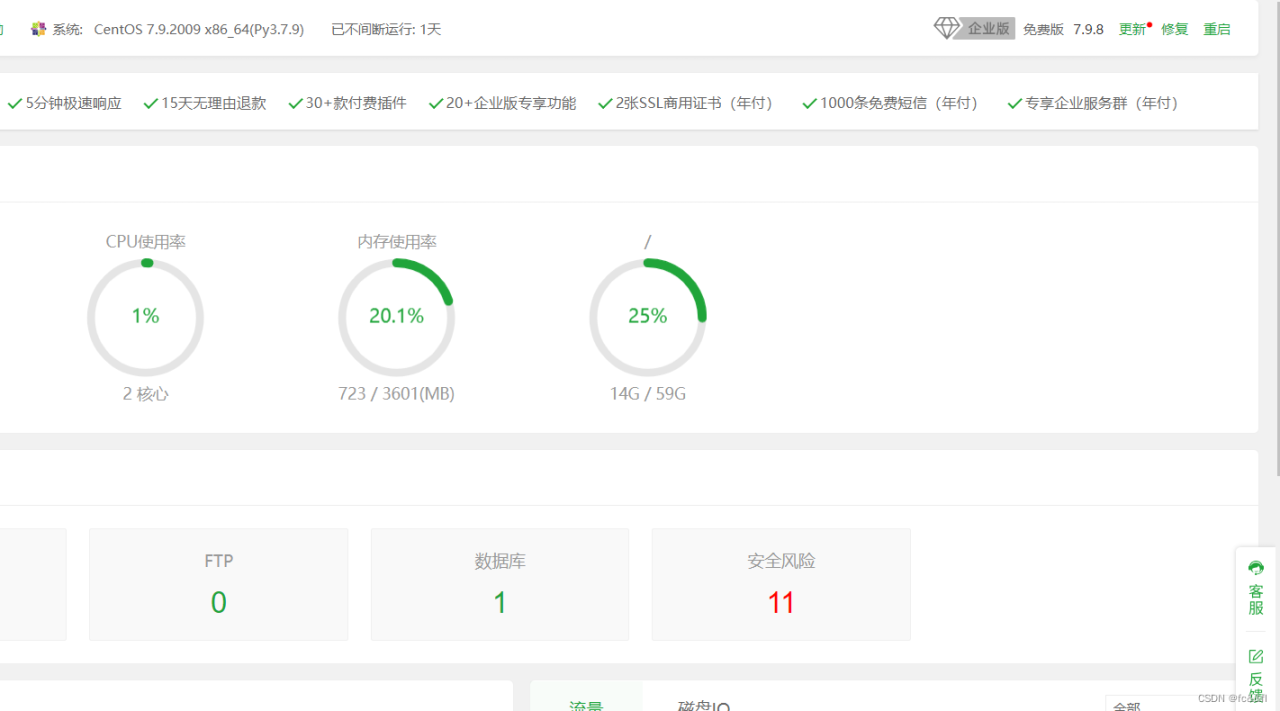
Task: Click the CPU使用率 1% gauge
Action: pos(145,317)
